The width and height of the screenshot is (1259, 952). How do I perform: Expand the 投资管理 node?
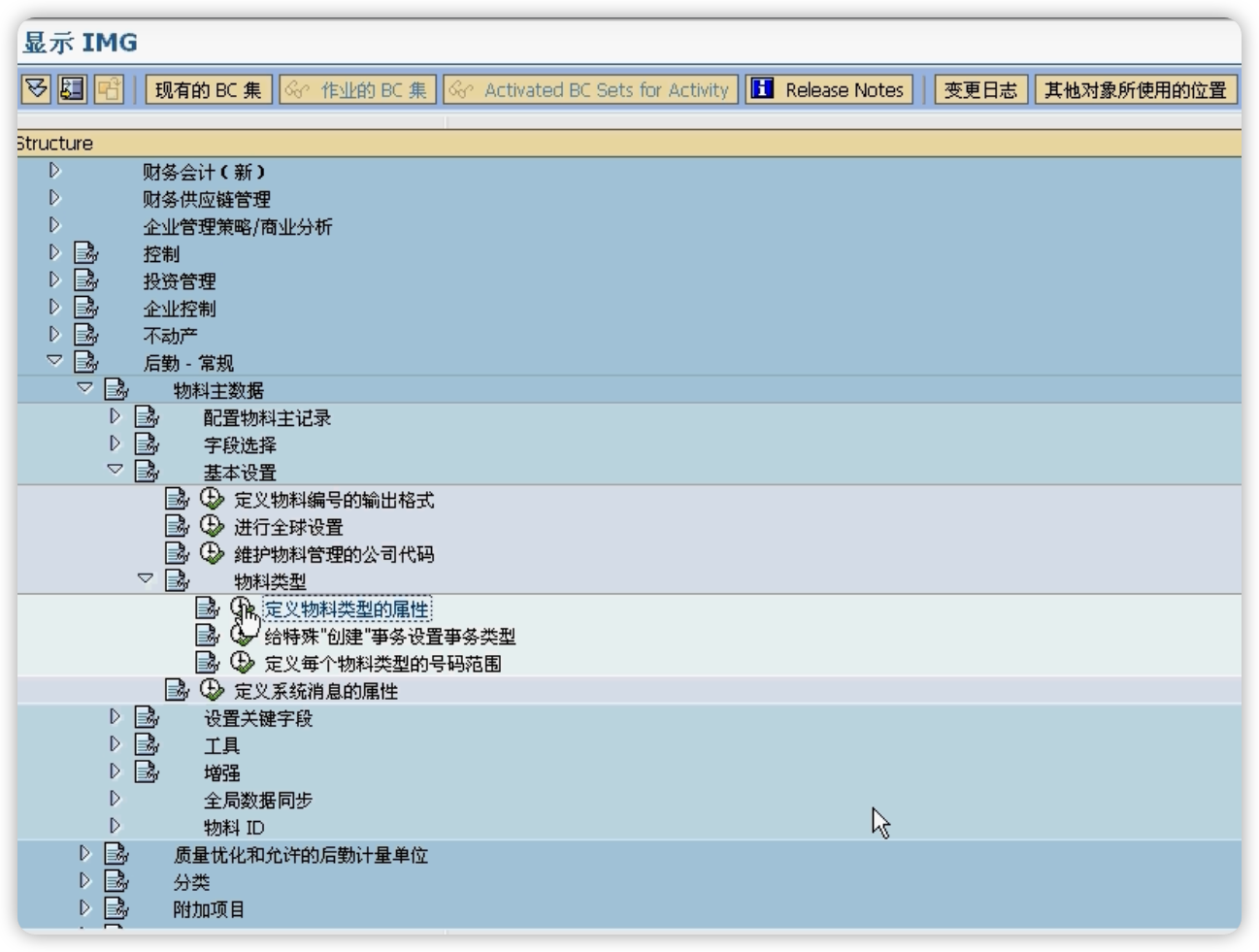click(54, 279)
